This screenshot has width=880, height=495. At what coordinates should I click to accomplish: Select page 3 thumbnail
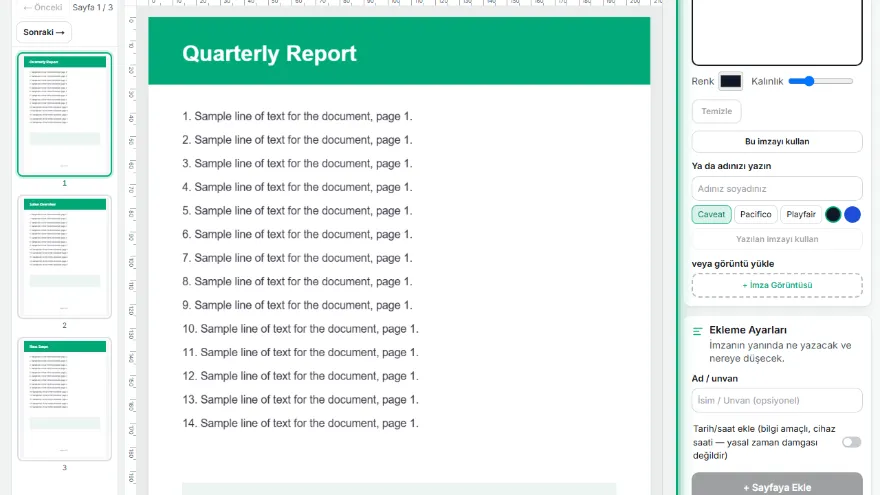click(x=65, y=399)
